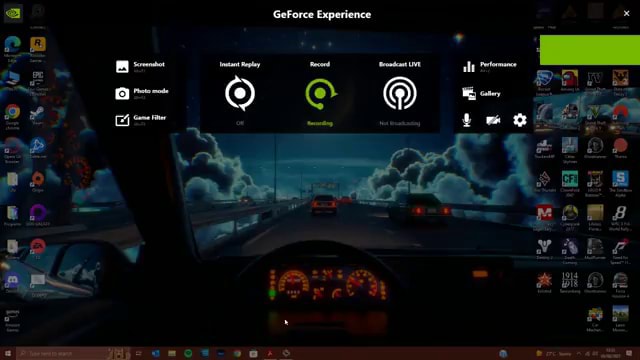The height and width of the screenshot is (360, 640).
Task: Click the Need for Speed desktop icon
Action: [620, 252]
